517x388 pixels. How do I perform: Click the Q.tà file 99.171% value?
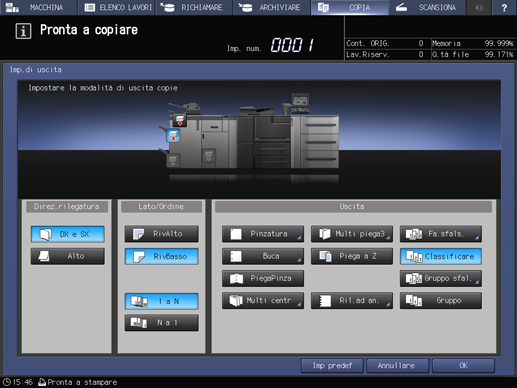point(499,54)
